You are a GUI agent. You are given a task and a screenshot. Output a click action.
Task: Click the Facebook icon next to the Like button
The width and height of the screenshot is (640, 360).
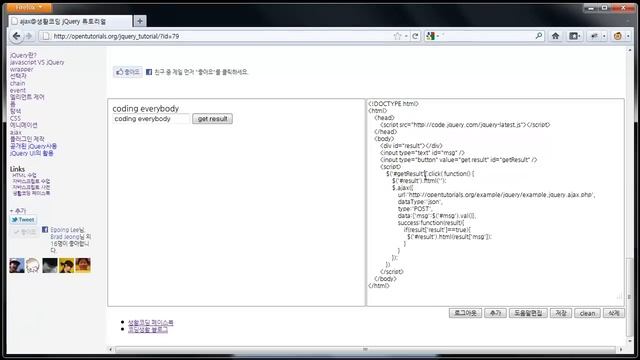pos(149,72)
